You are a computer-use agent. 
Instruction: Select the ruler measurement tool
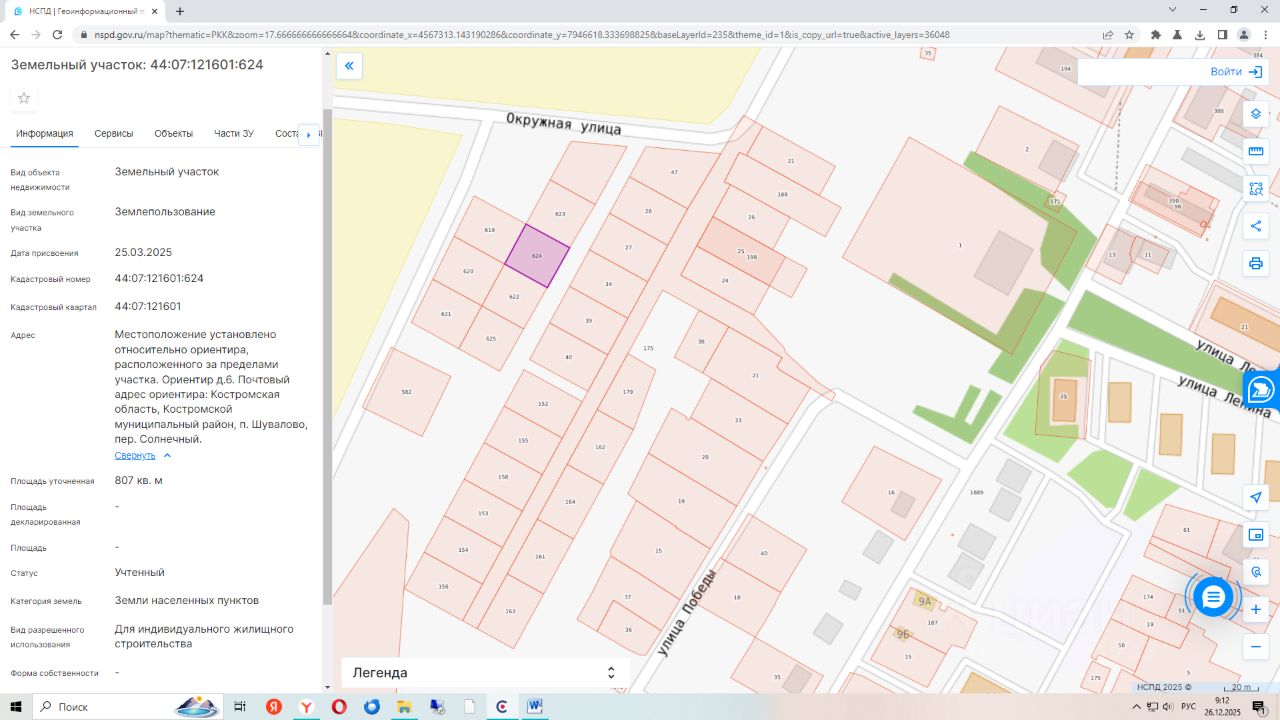click(1256, 151)
